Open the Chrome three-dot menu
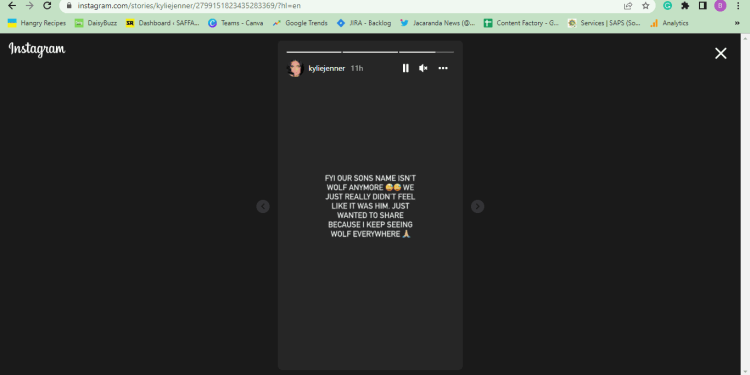The image size is (750, 375). [738, 6]
